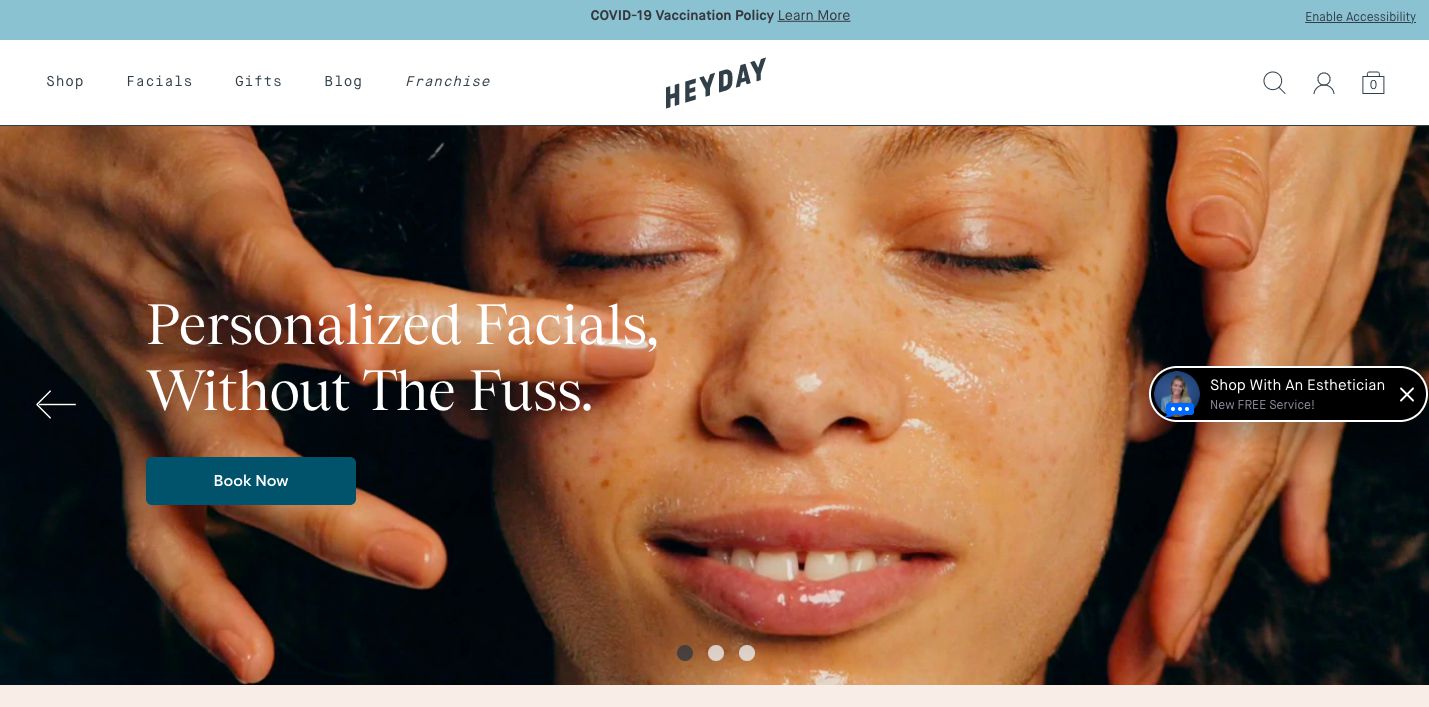Open Shop With An Esthetician service
The image size is (1429, 707).
click(x=1297, y=385)
